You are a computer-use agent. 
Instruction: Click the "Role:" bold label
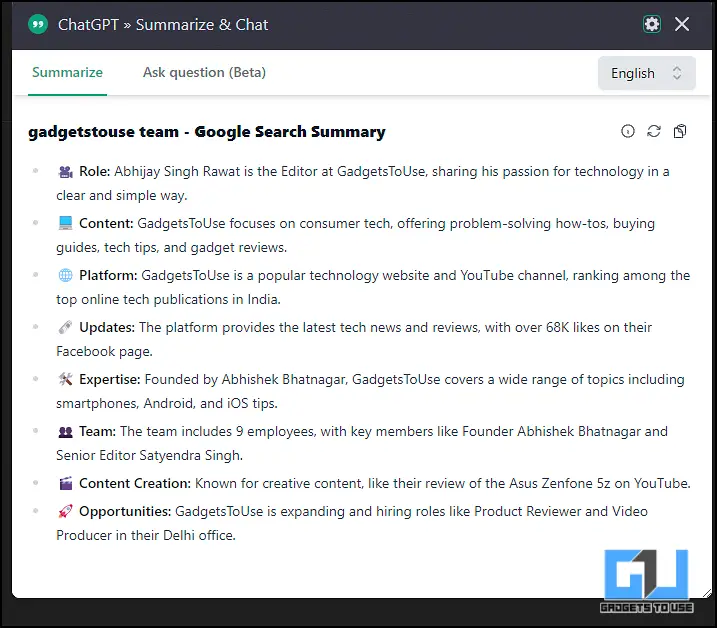[x=95, y=172]
